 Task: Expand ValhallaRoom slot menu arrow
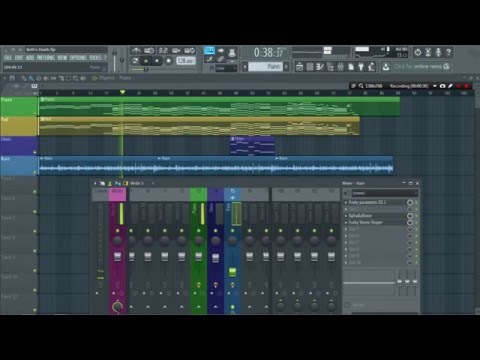pos(346,216)
